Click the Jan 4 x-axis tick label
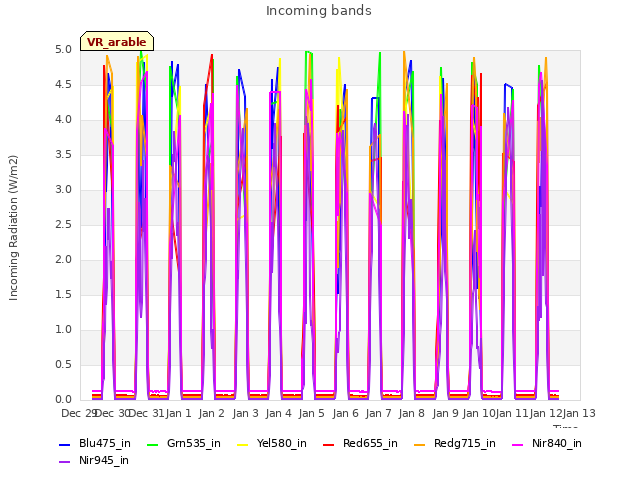The image size is (640, 480). [278, 413]
